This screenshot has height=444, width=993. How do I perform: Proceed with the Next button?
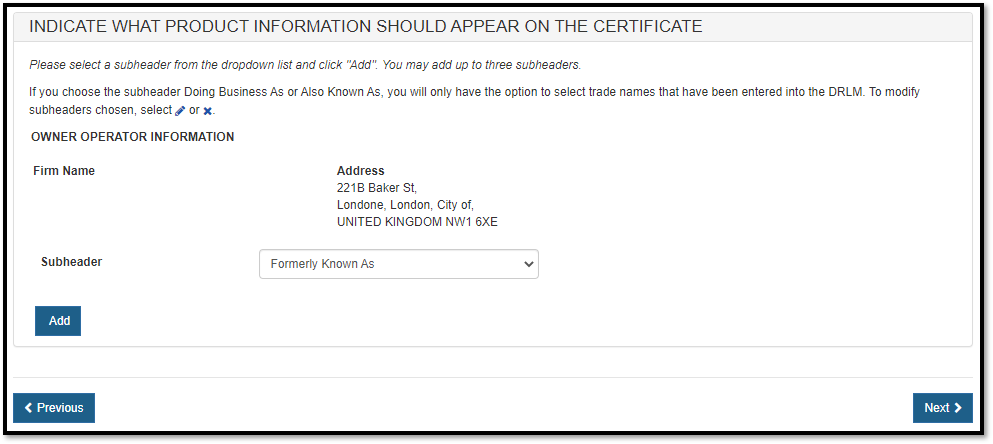942,408
